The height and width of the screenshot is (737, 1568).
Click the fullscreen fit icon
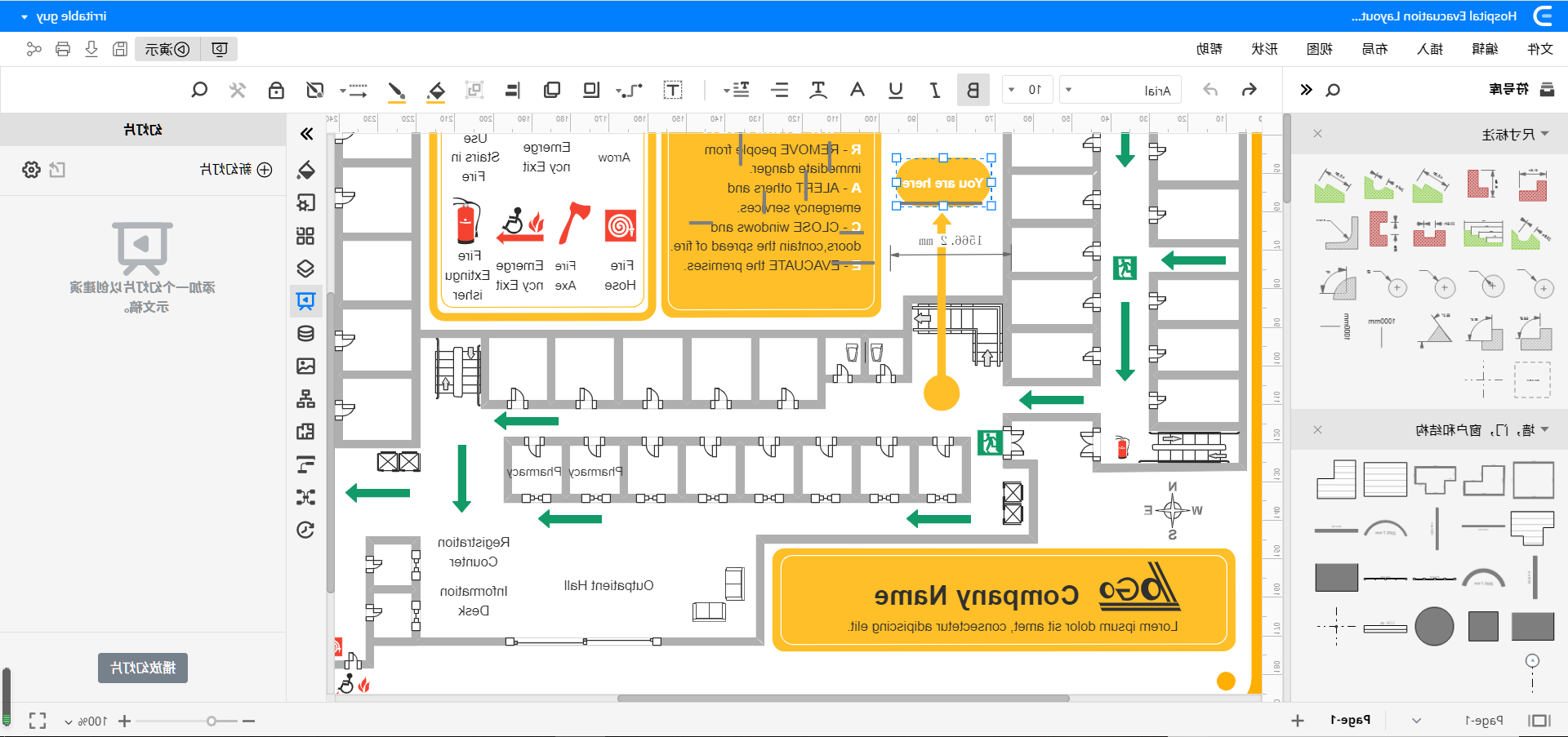(38, 721)
